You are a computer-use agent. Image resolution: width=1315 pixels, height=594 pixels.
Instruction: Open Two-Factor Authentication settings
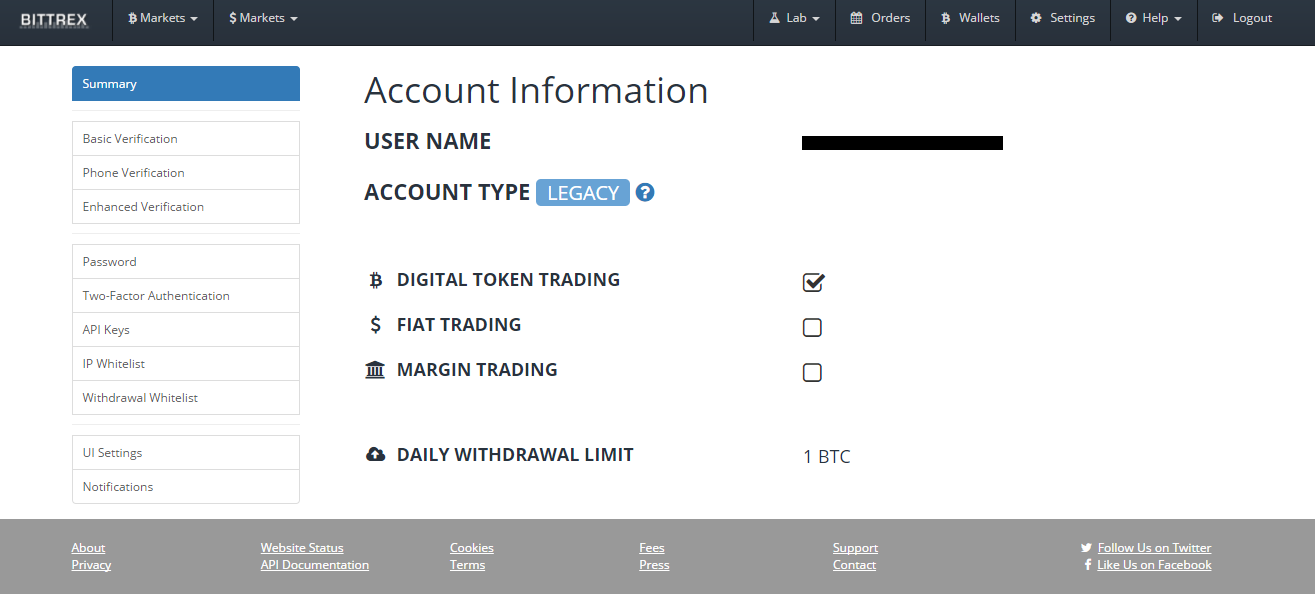click(186, 296)
